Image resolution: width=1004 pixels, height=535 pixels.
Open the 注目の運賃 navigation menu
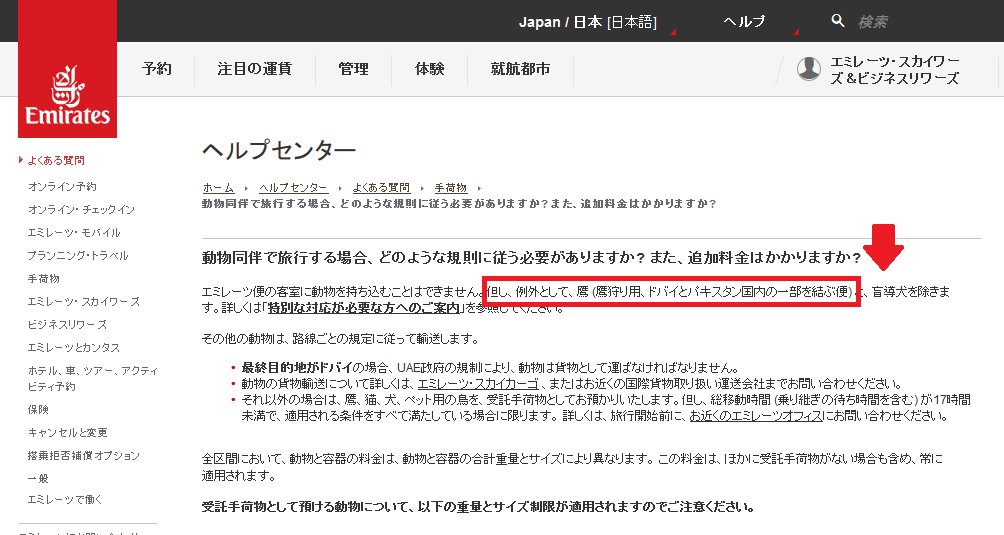click(x=254, y=68)
